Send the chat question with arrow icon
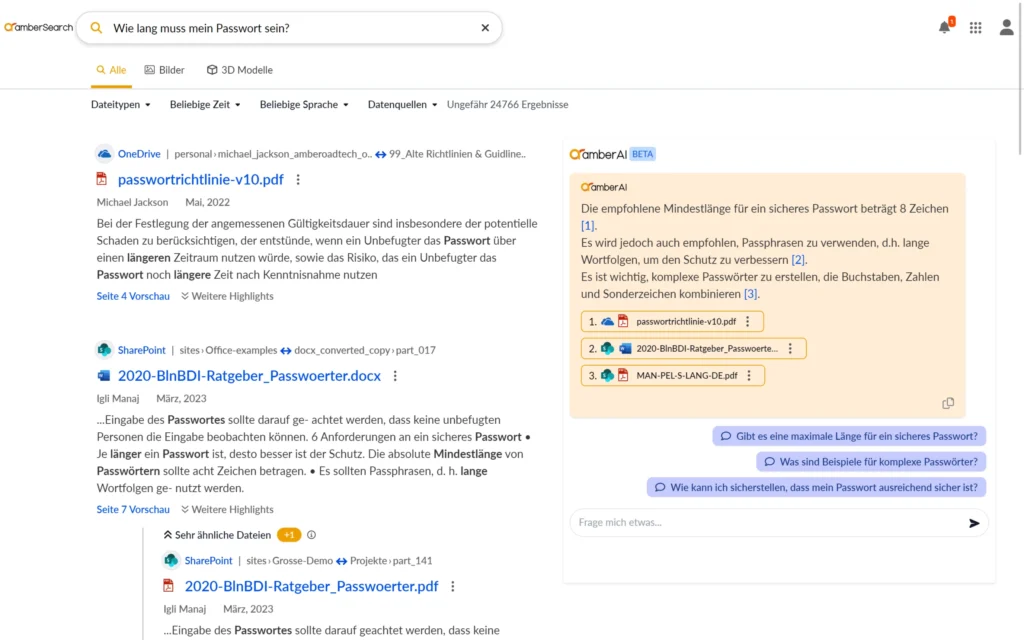1024x640 pixels. (974, 523)
